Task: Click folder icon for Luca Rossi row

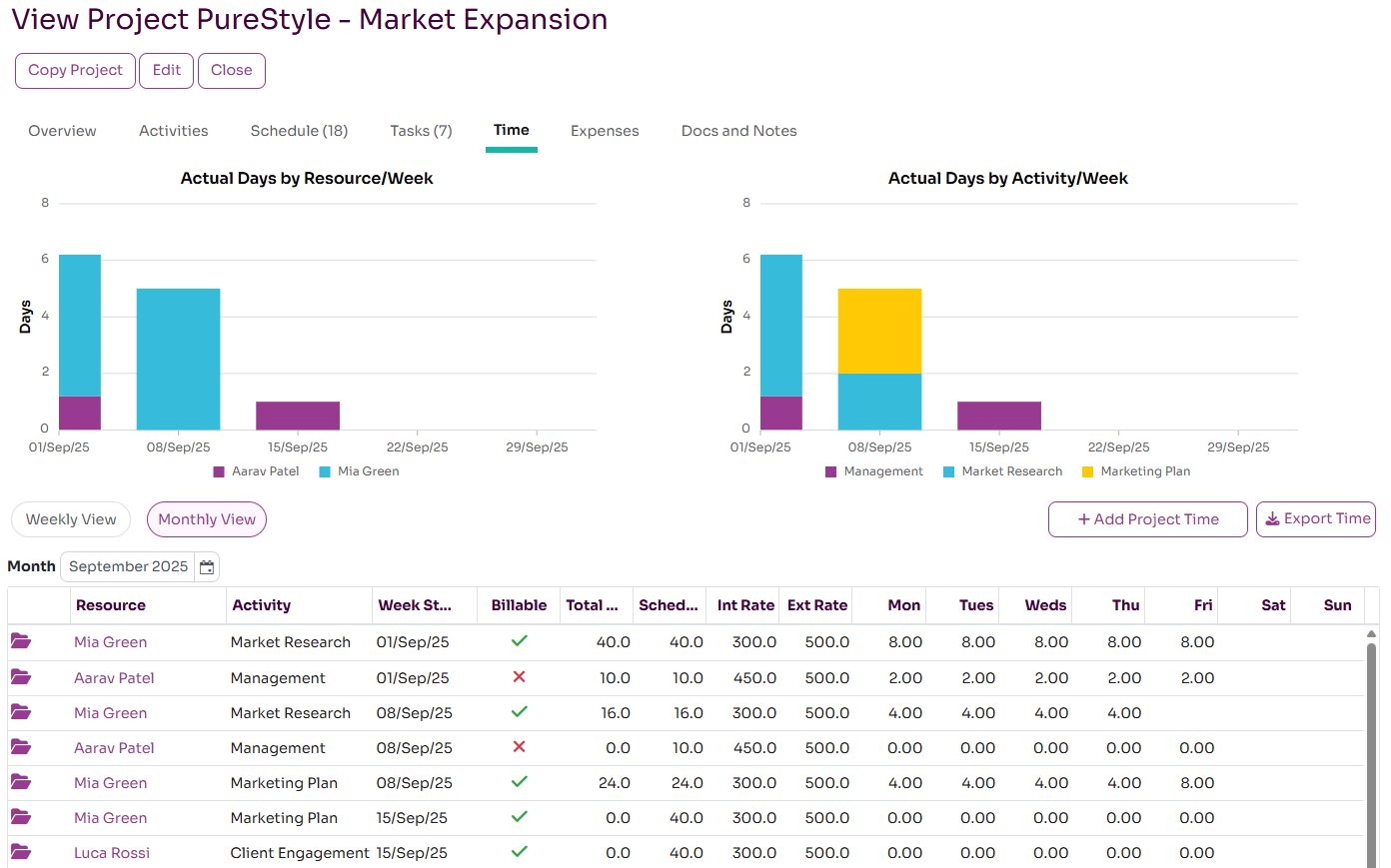Action: tap(21, 852)
